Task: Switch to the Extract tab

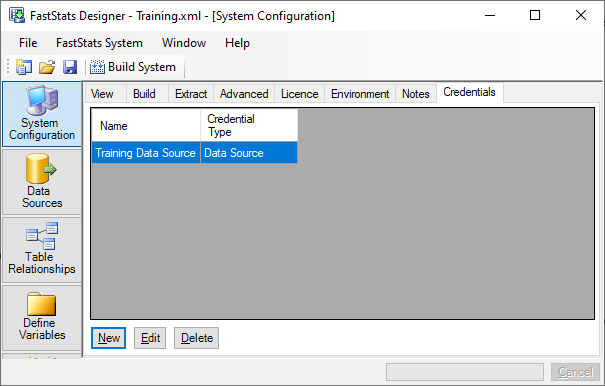Action: [x=191, y=94]
